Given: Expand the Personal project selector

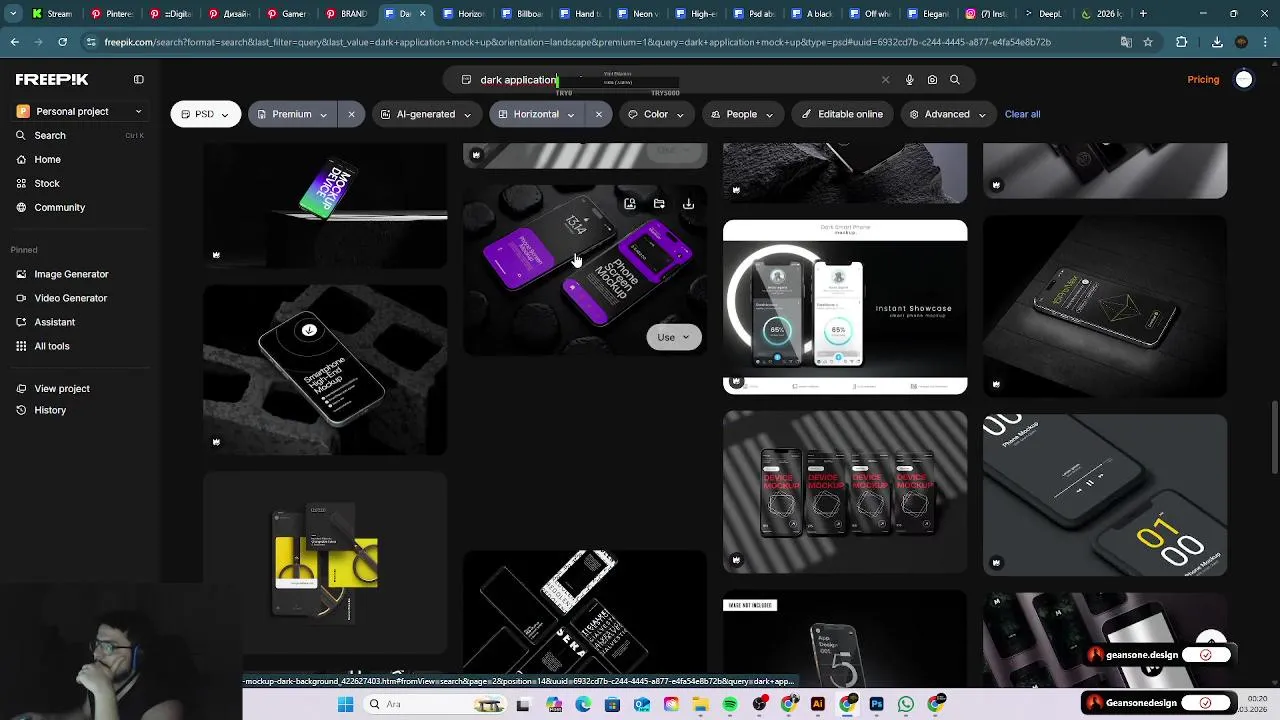Looking at the screenshot, I should 79,111.
